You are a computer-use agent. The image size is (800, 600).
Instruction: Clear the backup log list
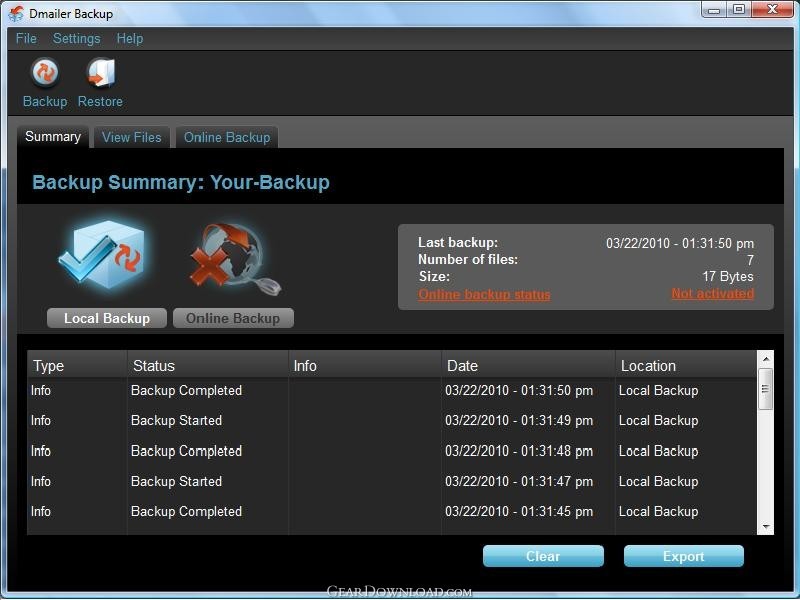(543, 556)
